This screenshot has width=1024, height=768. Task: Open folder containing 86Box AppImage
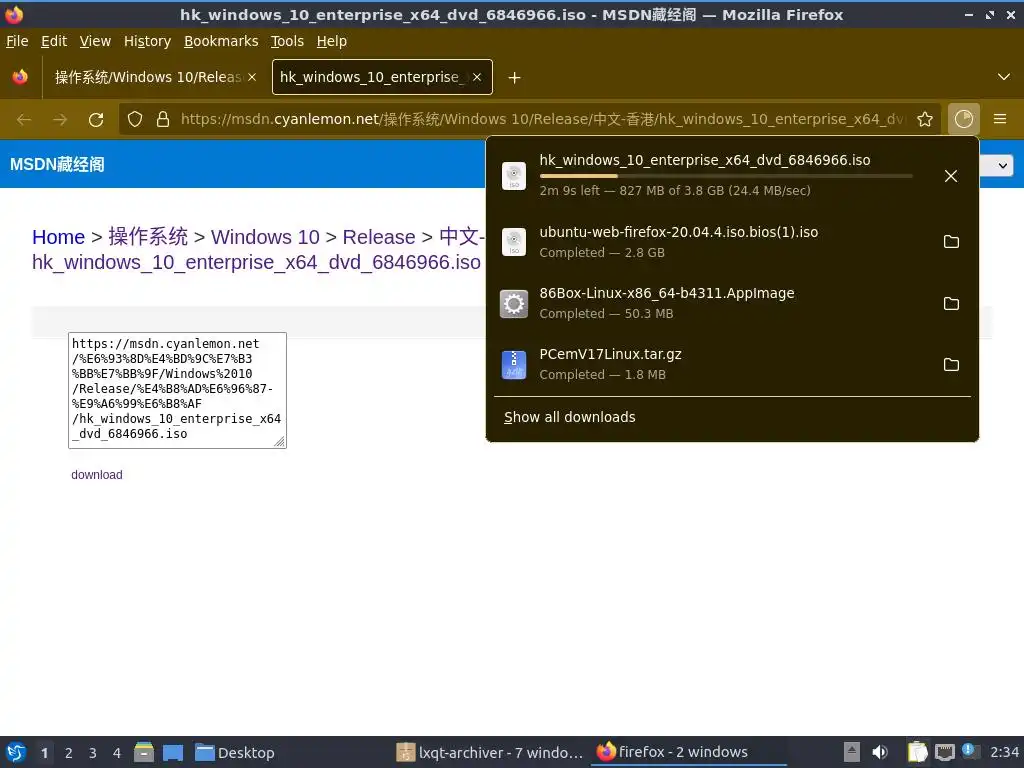click(951, 303)
